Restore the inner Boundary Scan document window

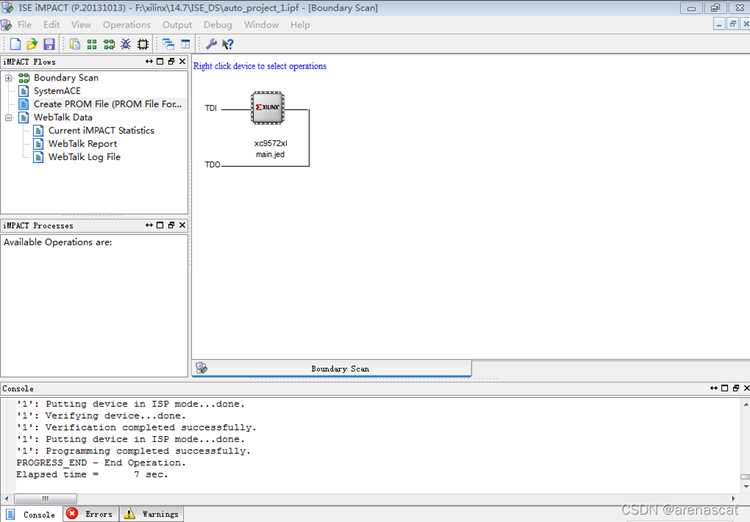pos(732,23)
